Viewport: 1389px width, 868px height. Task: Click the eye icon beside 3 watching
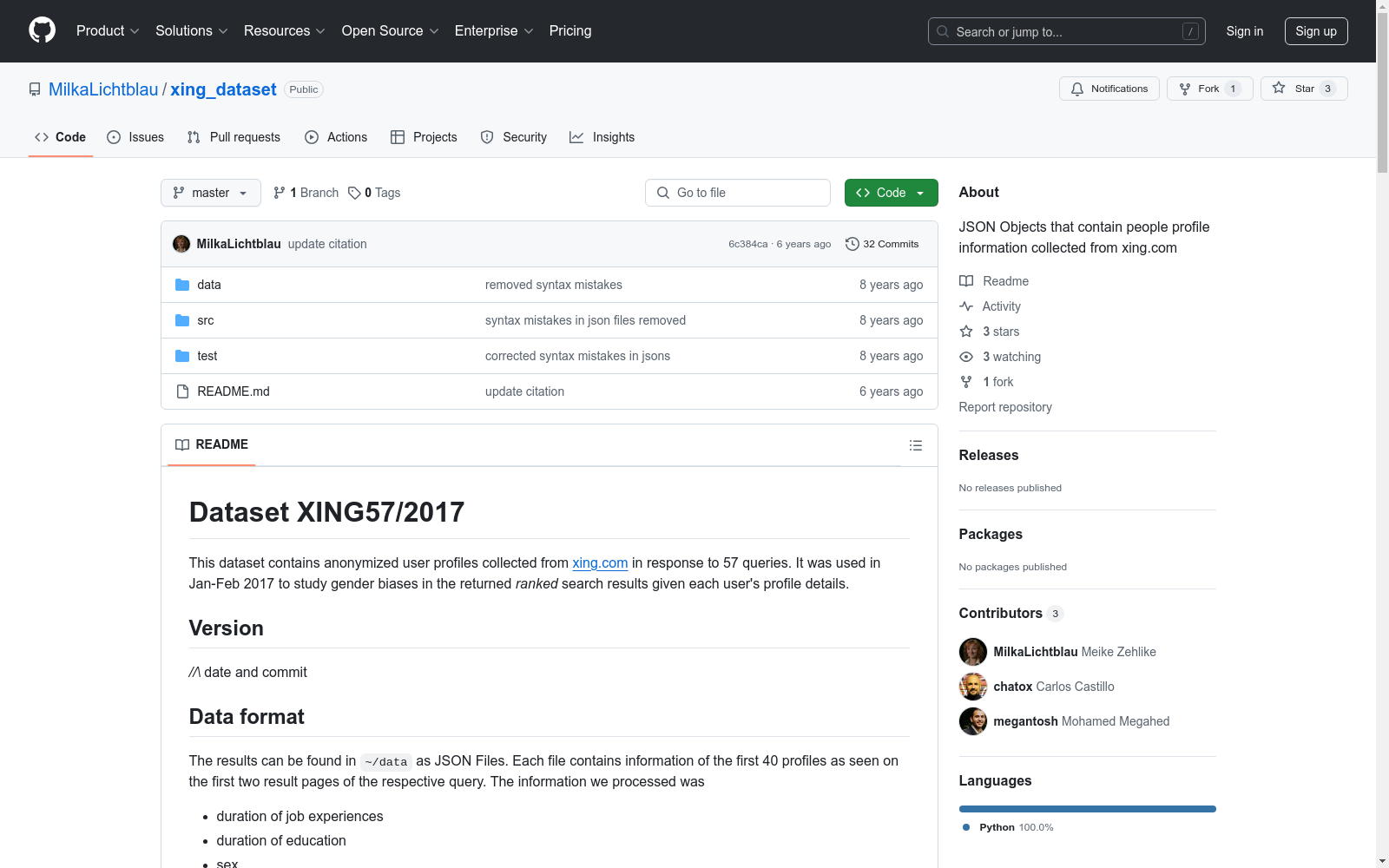(966, 357)
